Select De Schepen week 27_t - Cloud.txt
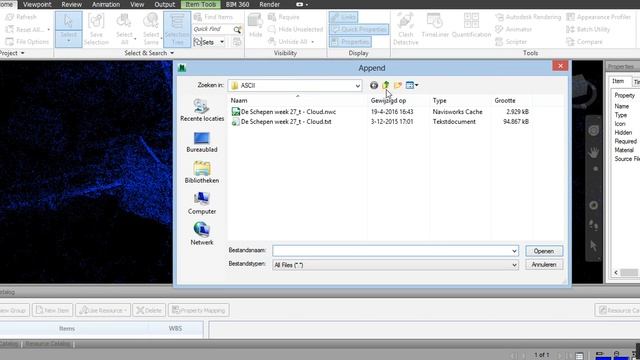640x360 pixels. pos(281,122)
